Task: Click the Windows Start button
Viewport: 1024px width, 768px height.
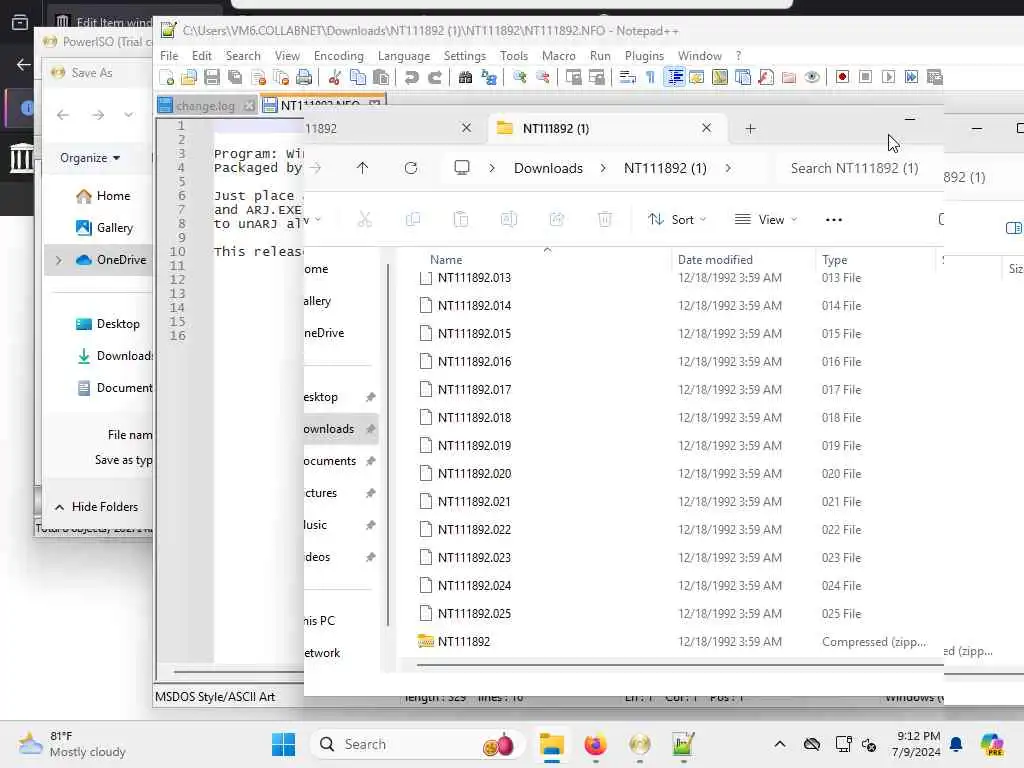Action: coord(283,744)
